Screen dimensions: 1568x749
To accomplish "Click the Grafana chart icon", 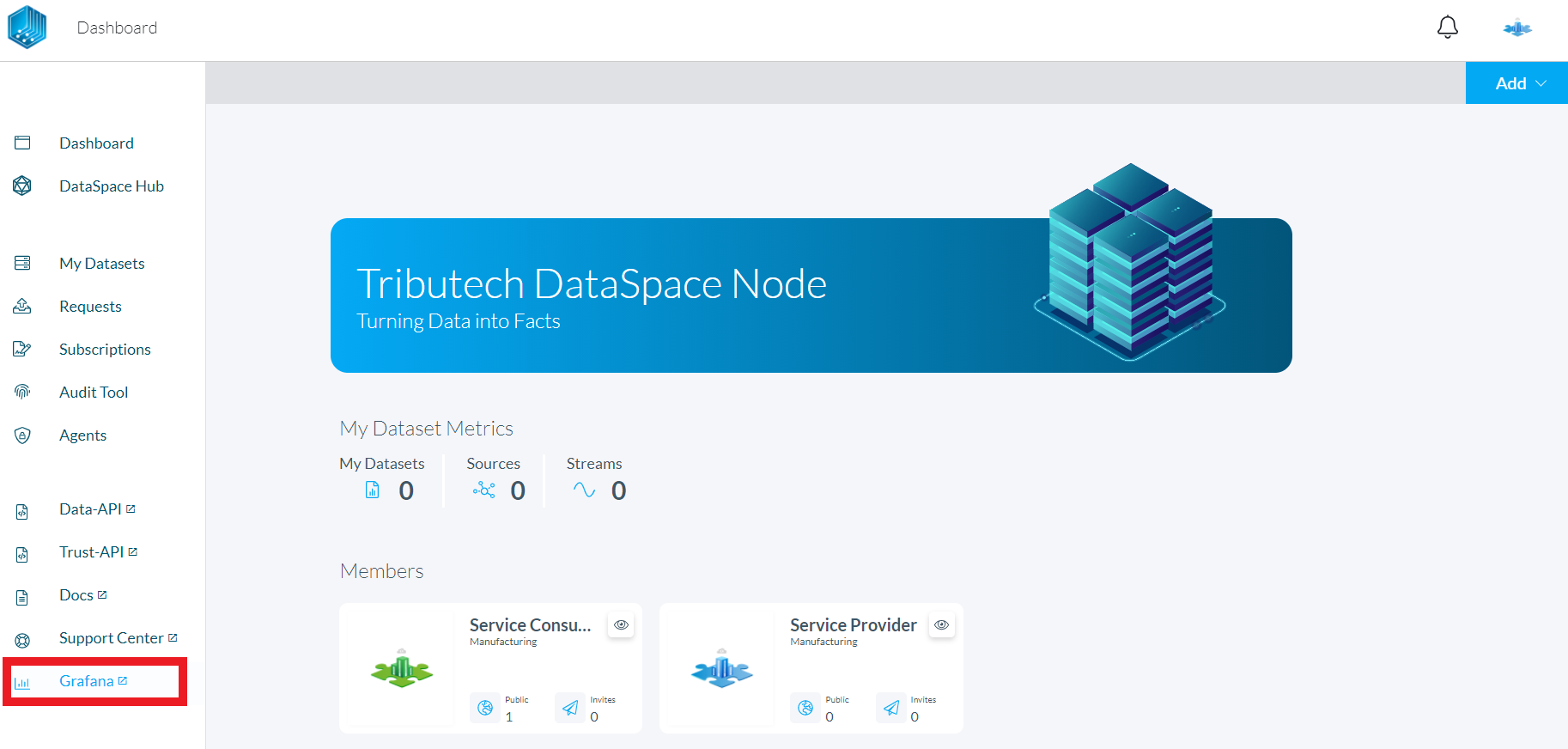I will [22, 684].
